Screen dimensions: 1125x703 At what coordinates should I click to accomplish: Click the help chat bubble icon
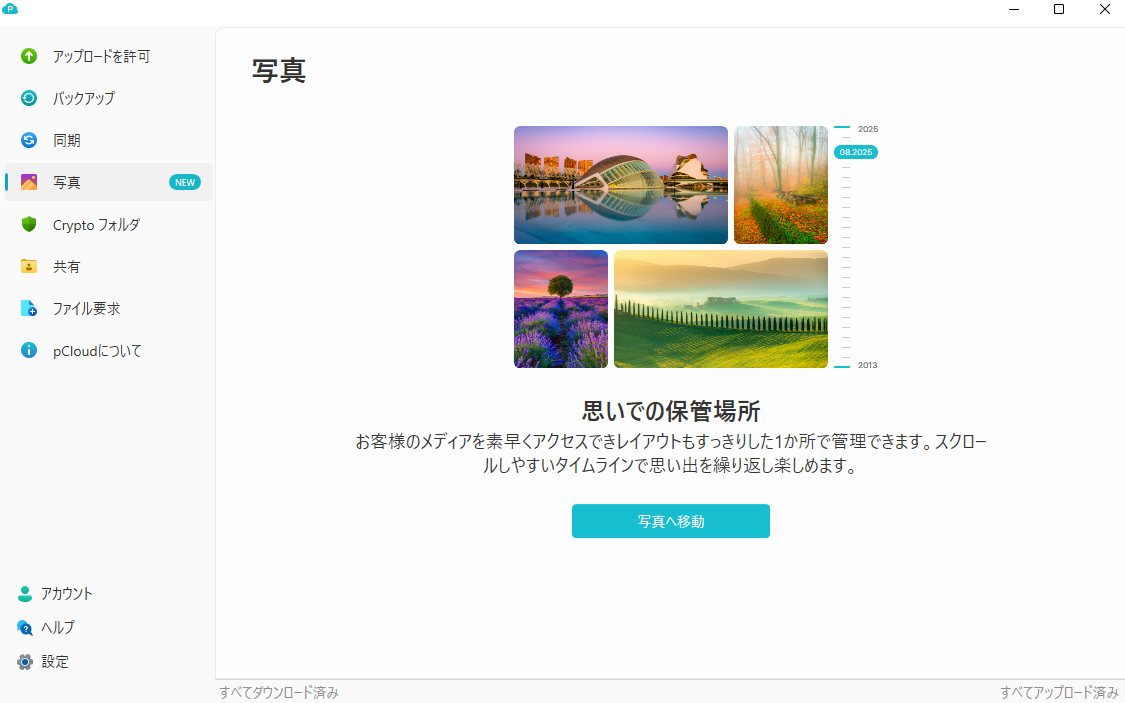pos(24,628)
